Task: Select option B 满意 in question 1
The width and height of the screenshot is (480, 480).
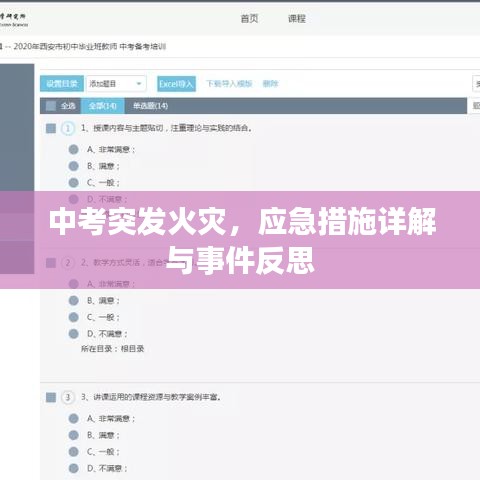Action: (x=73, y=166)
